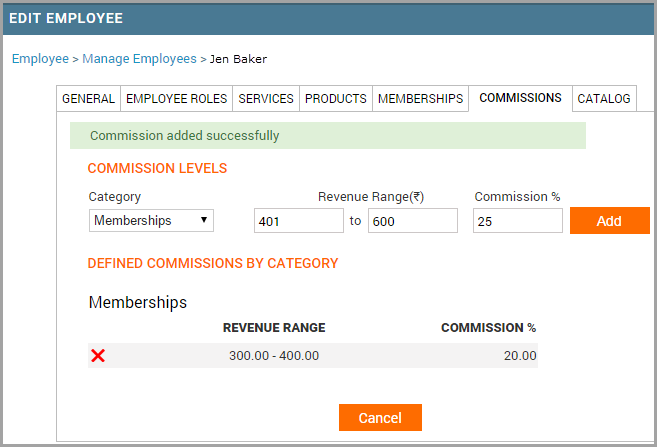Switch to the General tab
This screenshot has width=657, height=447.
click(88, 98)
